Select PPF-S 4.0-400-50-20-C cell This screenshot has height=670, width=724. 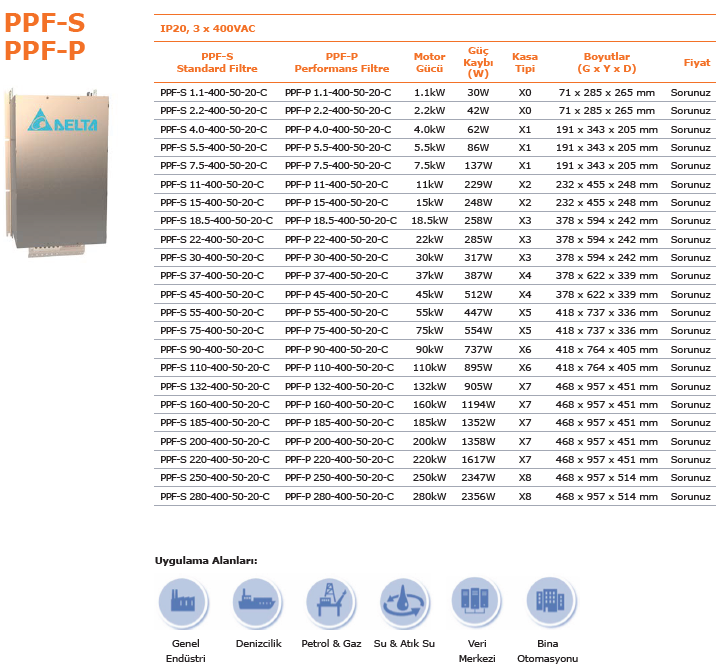[213, 129]
